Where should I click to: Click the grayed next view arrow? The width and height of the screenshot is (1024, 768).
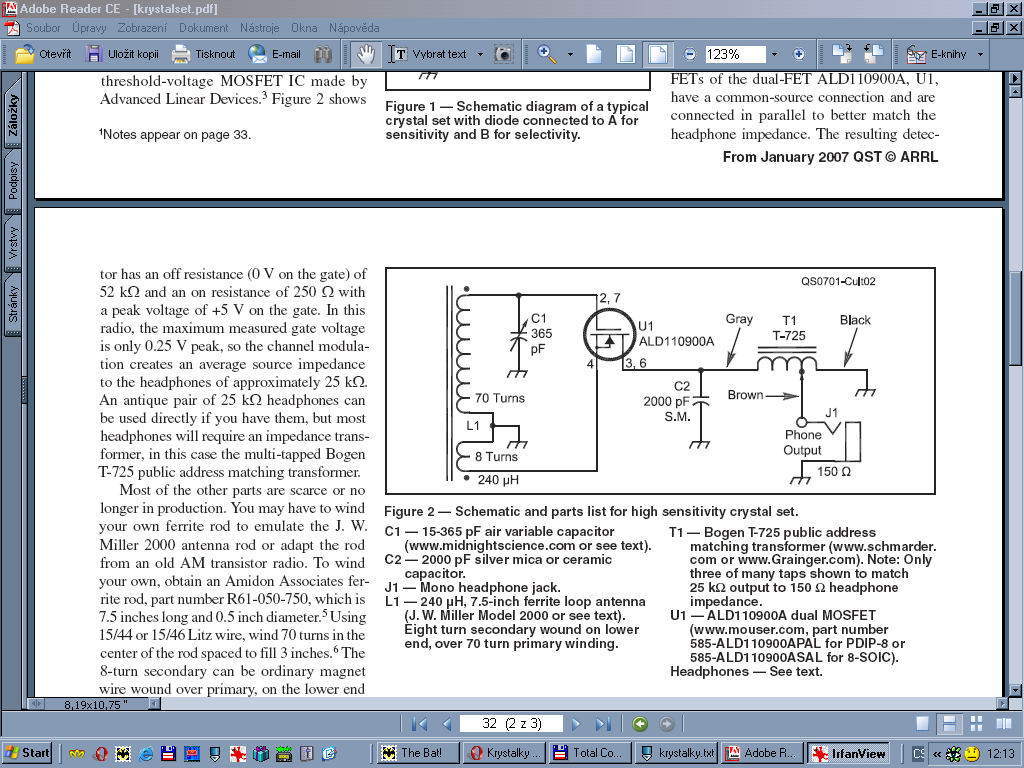pyautogui.click(x=667, y=724)
